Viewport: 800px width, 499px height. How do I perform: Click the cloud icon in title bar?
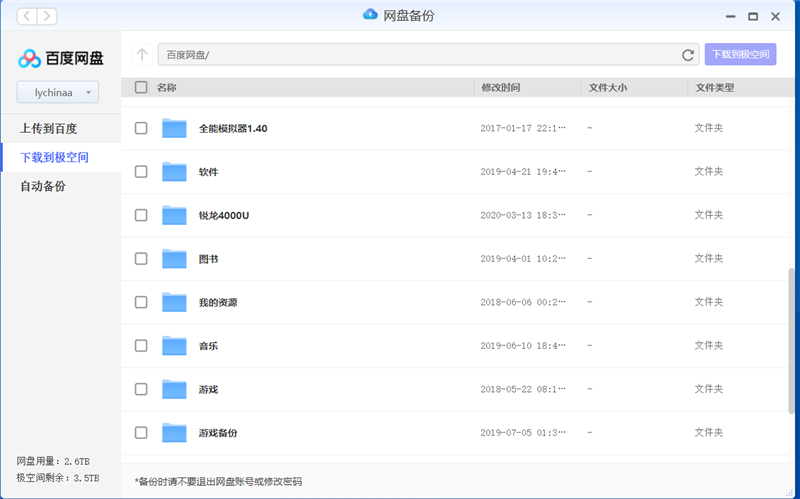[x=370, y=15]
